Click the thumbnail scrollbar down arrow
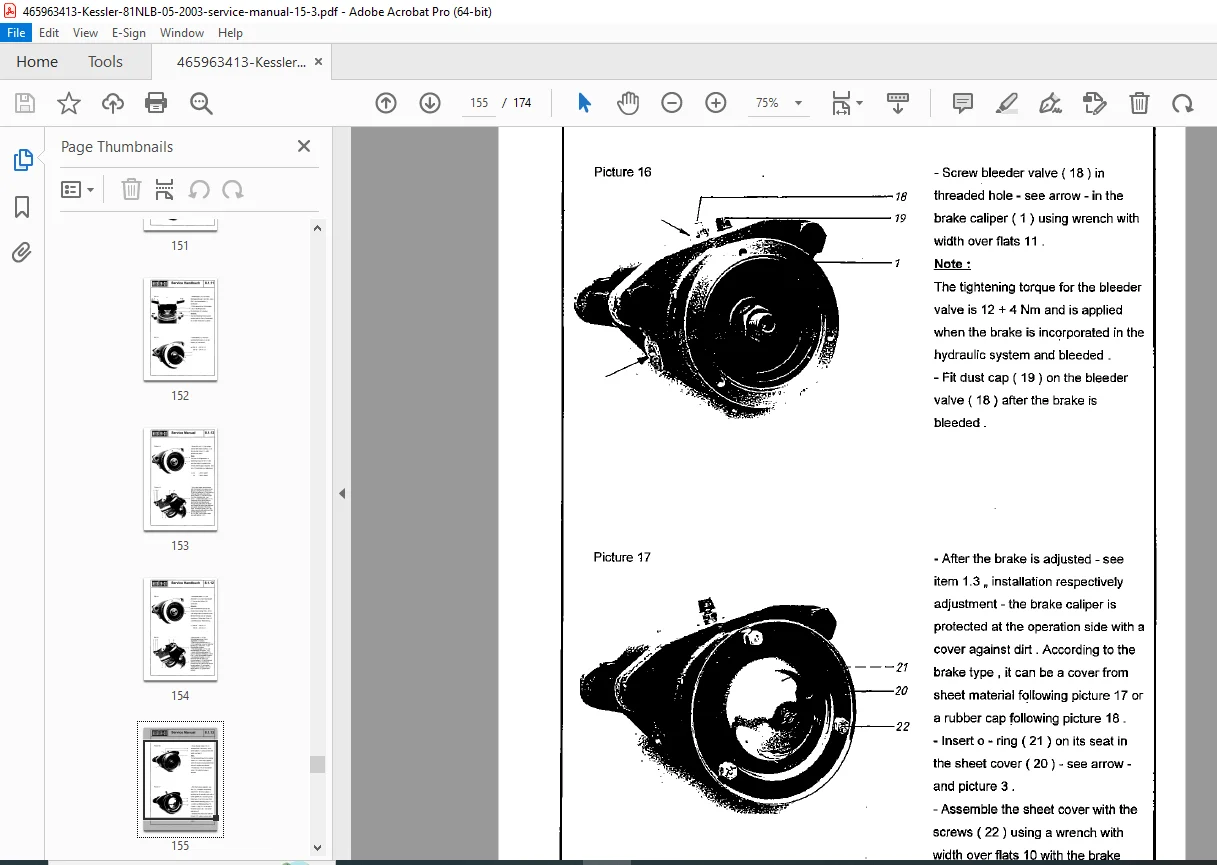 pyautogui.click(x=318, y=847)
